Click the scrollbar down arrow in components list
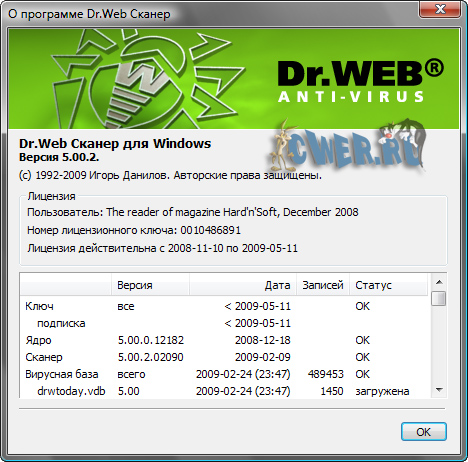 (439, 390)
